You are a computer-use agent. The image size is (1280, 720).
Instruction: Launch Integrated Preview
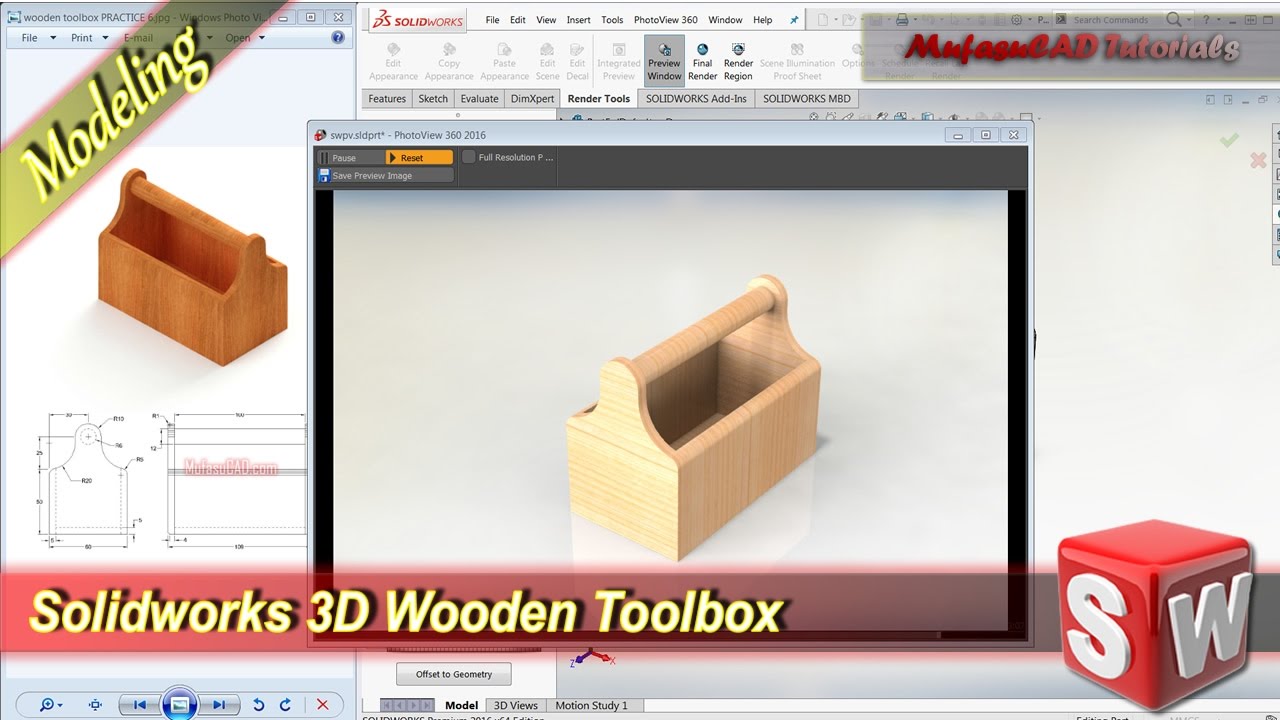coord(619,62)
